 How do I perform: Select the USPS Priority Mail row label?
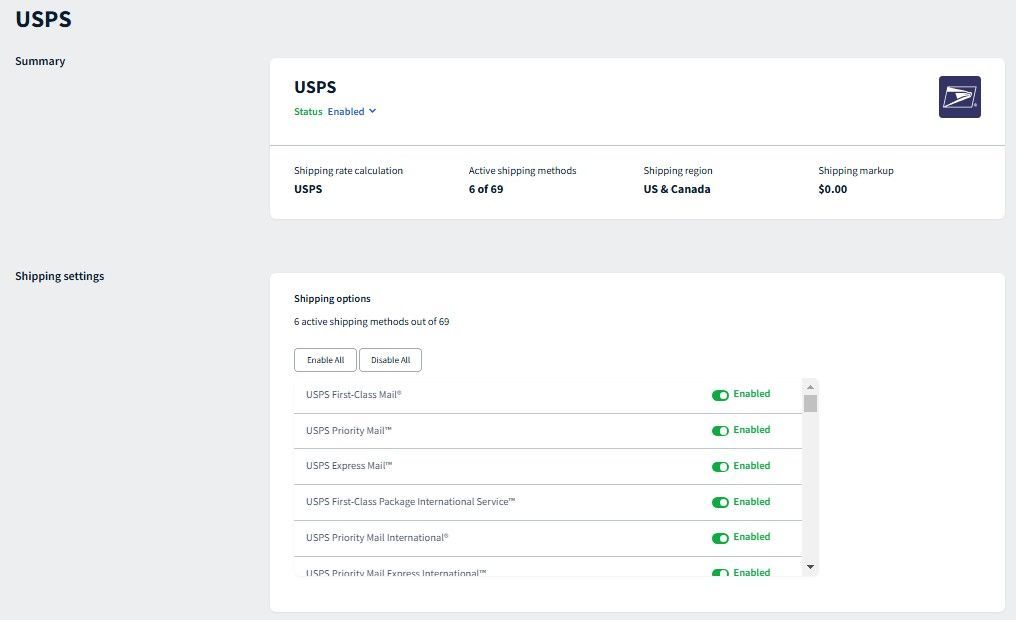(349, 431)
